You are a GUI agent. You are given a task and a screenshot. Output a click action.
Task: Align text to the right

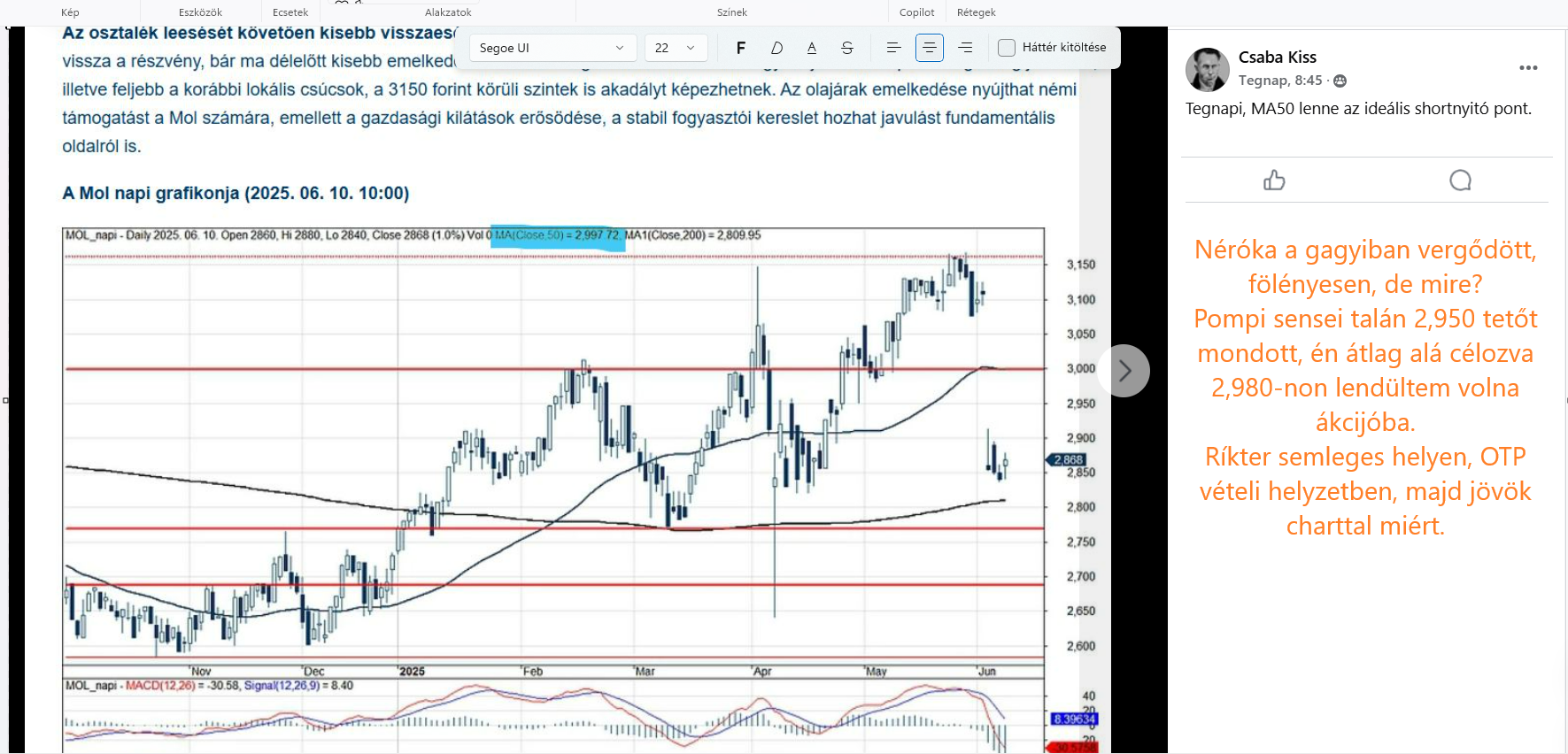coord(965,48)
